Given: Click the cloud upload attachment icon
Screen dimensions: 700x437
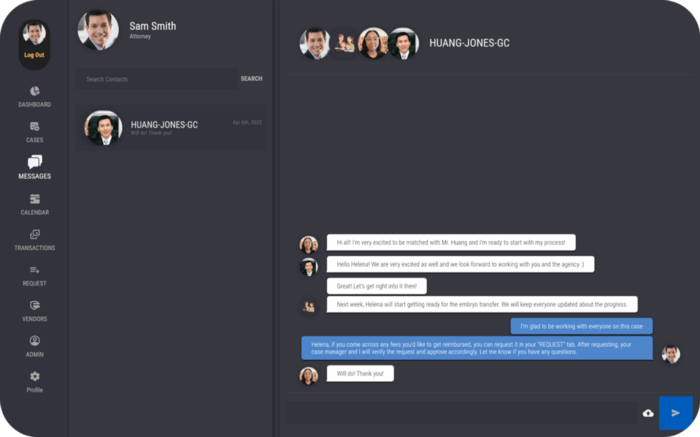Looking at the screenshot, I should tap(648, 413).
